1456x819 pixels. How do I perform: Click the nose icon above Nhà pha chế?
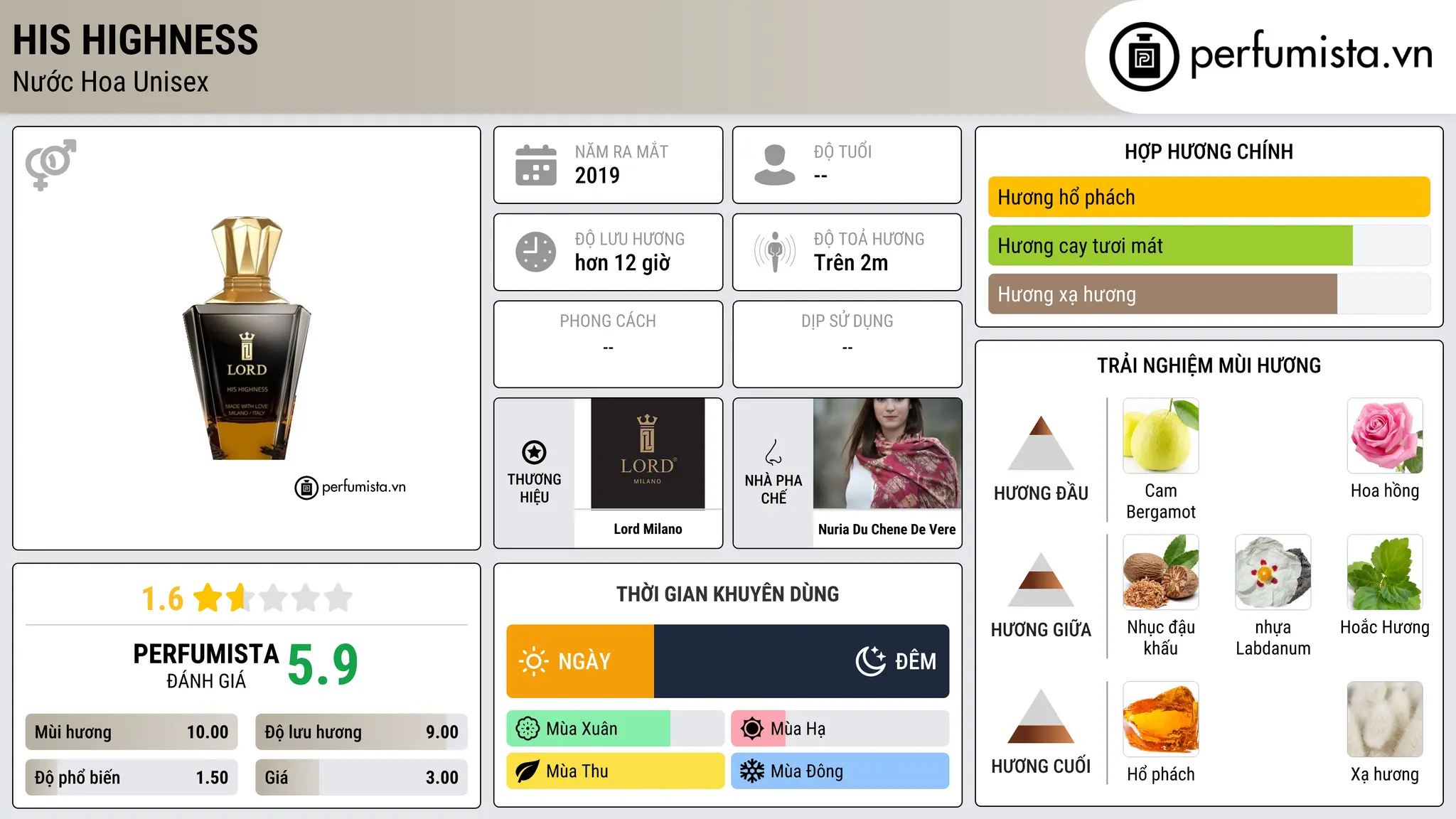point(773,452)
